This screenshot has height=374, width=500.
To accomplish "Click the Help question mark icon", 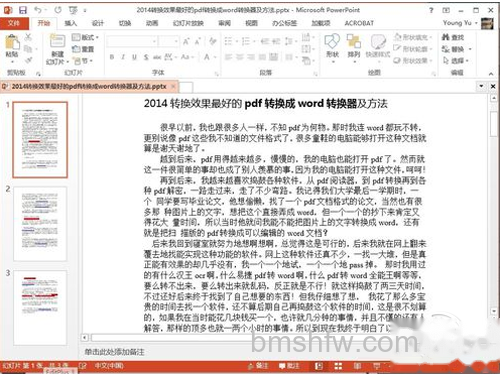I will (x=431, y=10).
